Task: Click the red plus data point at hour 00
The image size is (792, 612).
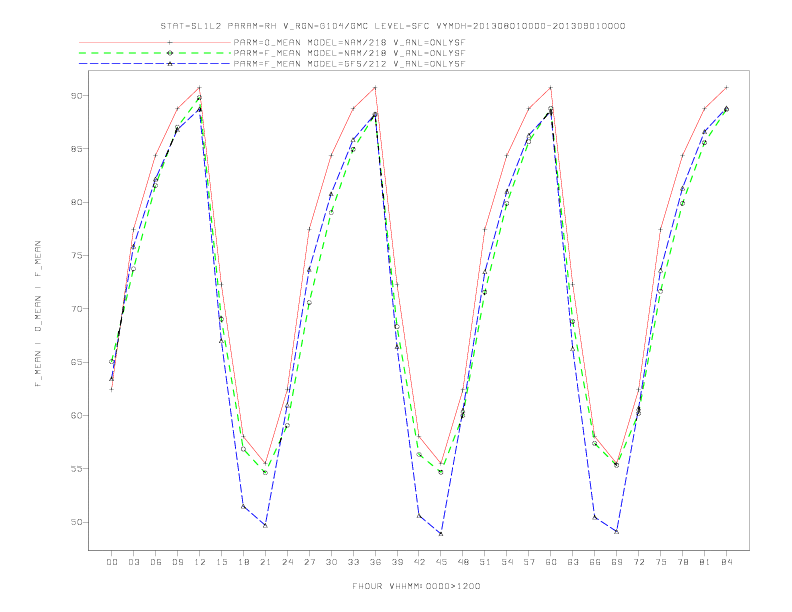Action: pos(112,389)
